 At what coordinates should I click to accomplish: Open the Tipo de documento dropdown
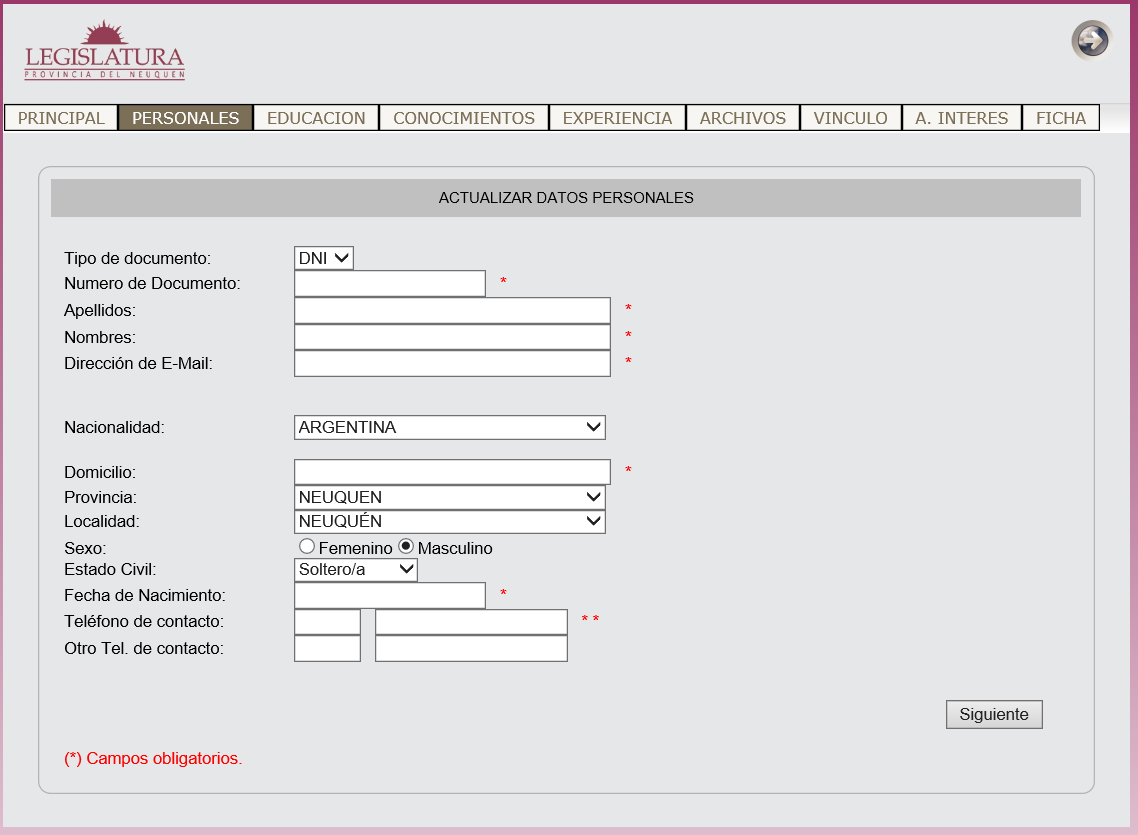324,258
